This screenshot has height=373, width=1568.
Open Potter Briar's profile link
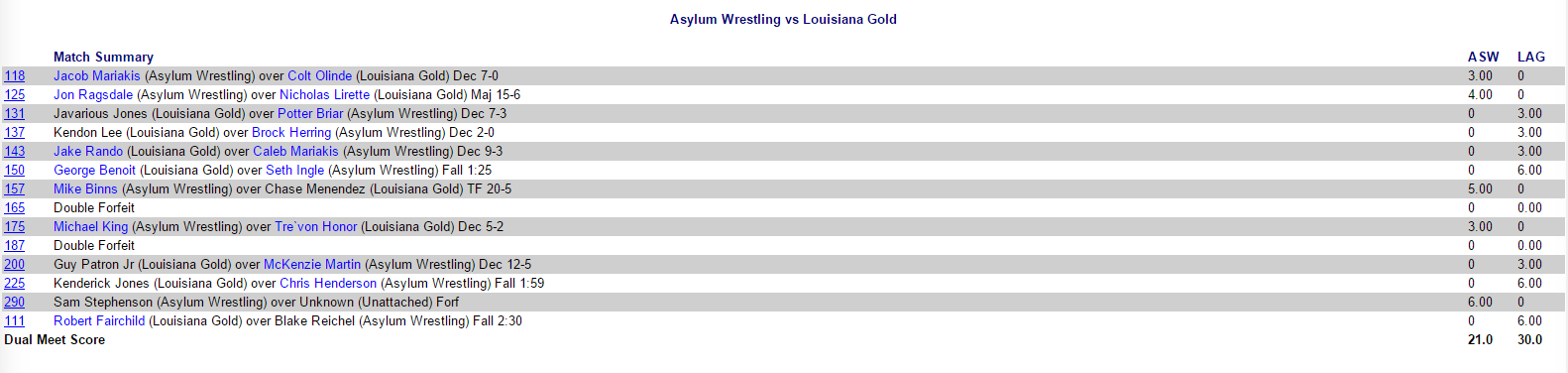pos(310,113)
